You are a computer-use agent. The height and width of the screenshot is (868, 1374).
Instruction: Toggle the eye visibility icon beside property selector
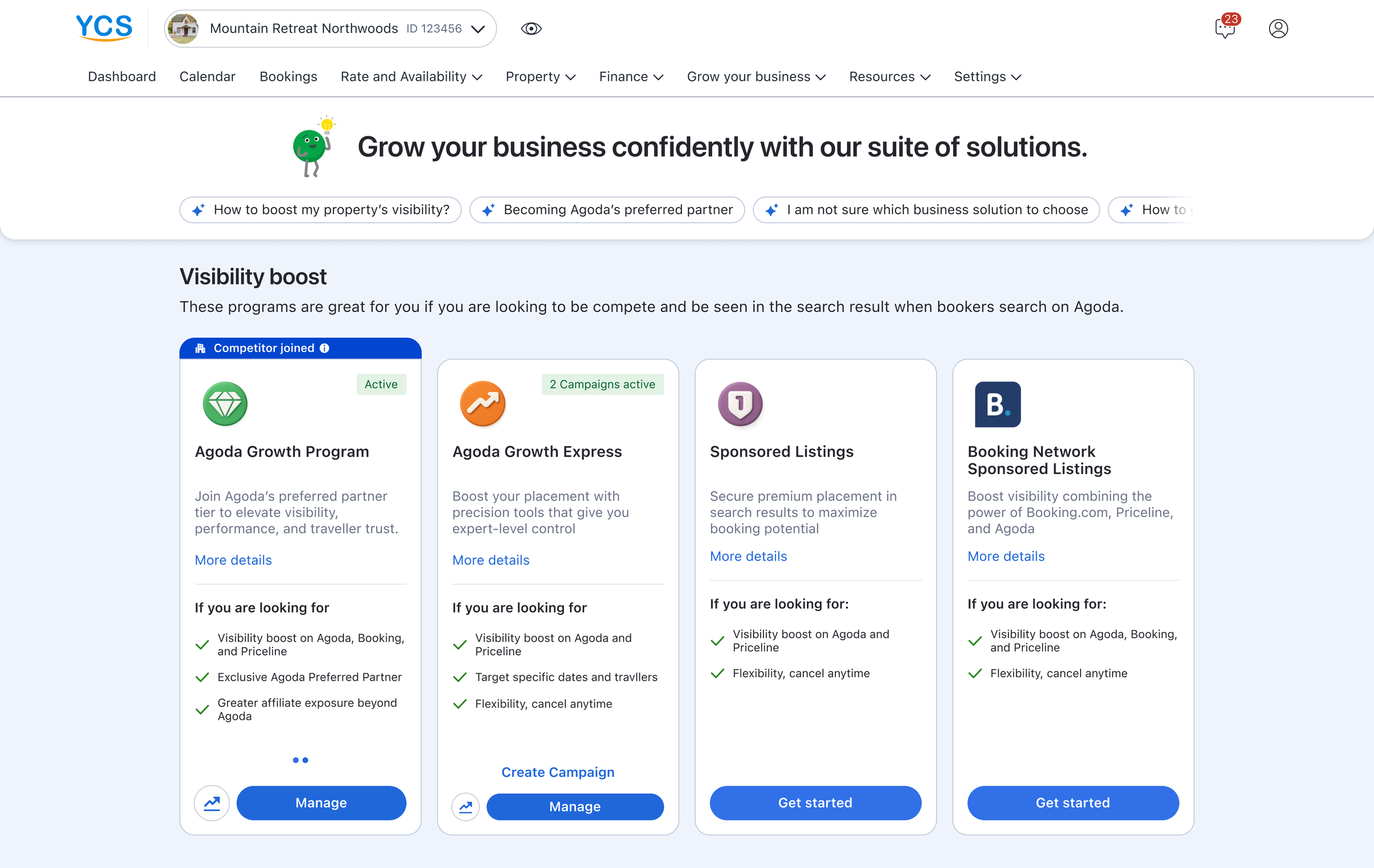point(531,29)
